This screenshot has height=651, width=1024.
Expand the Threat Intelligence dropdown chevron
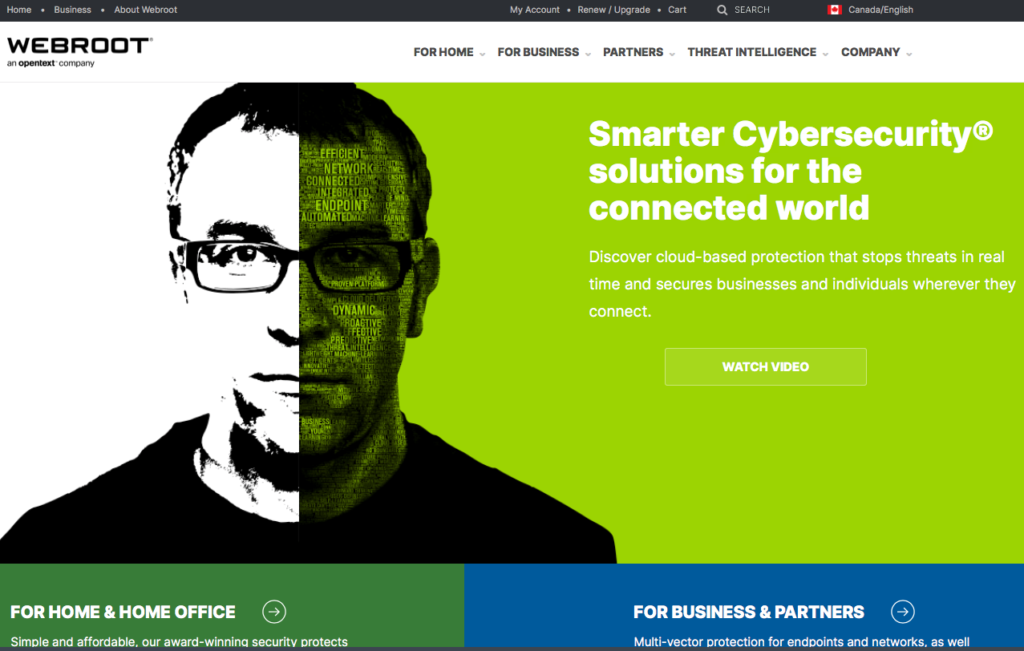[x=825, y=54]
